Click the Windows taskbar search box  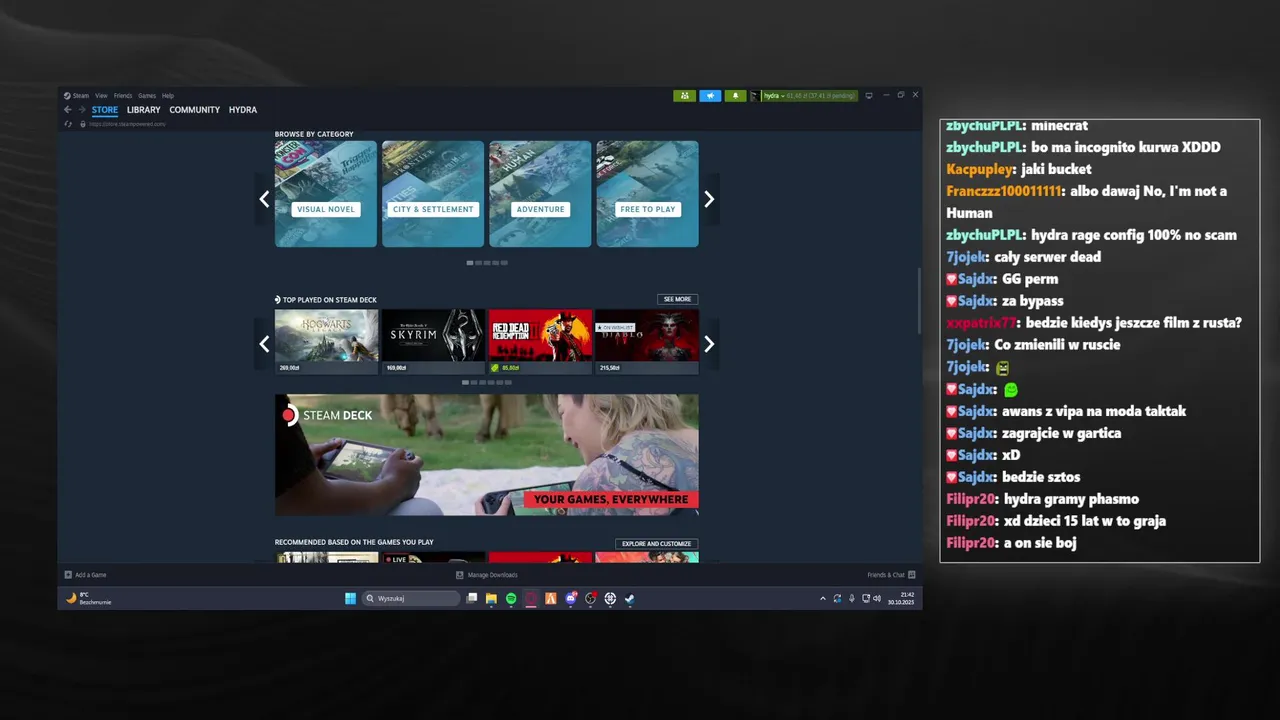411,599
